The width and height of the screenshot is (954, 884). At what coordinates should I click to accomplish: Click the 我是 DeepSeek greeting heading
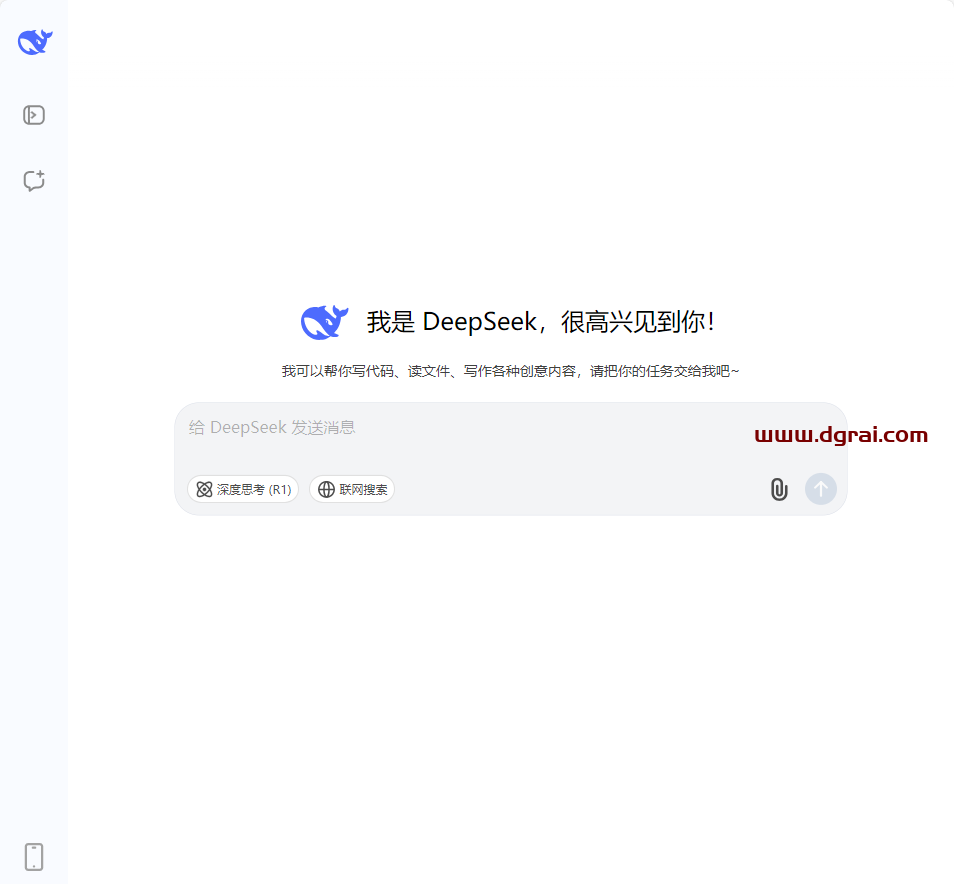tap(540, 322)
